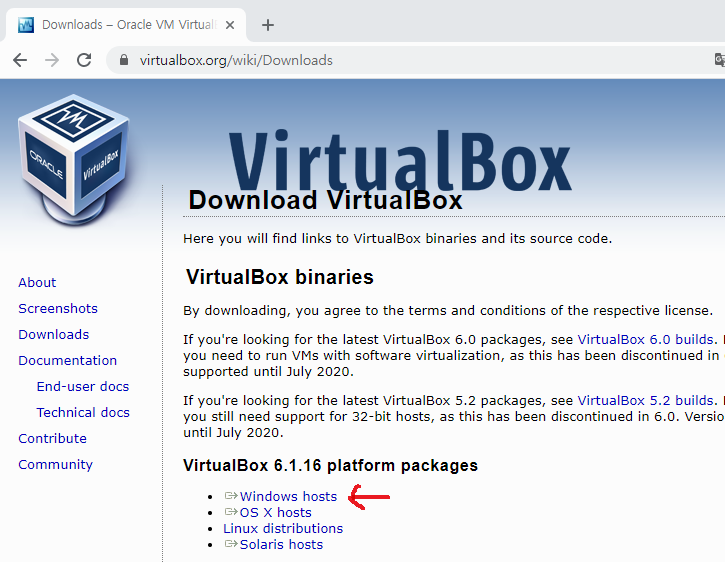Follow the VirtualBox 6.0 builds link
Image resolution: width=725 pixels, height=562 pixels.
click(645, 340)
